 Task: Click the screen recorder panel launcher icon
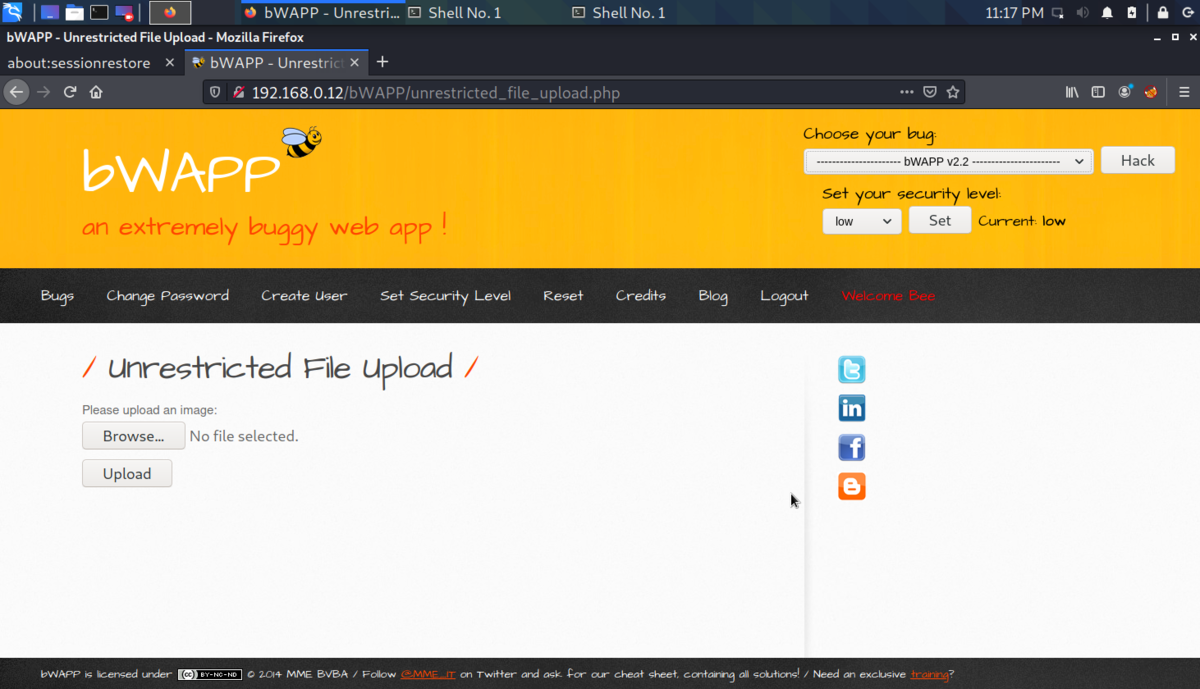pyautogui.click(x=124, y=13)
